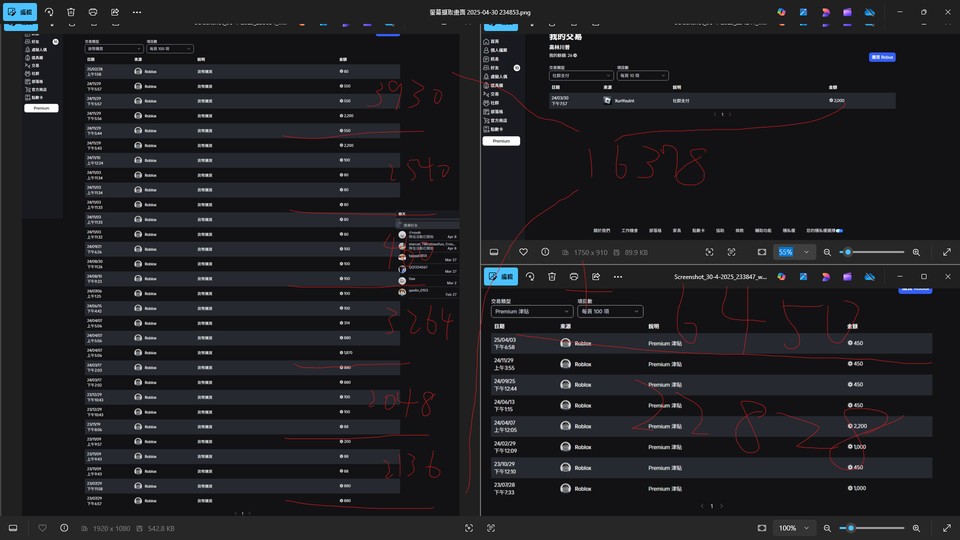
Task: Click trash icon in Screenshot_30-4-2025 window
Action: [x=552, y=277]
